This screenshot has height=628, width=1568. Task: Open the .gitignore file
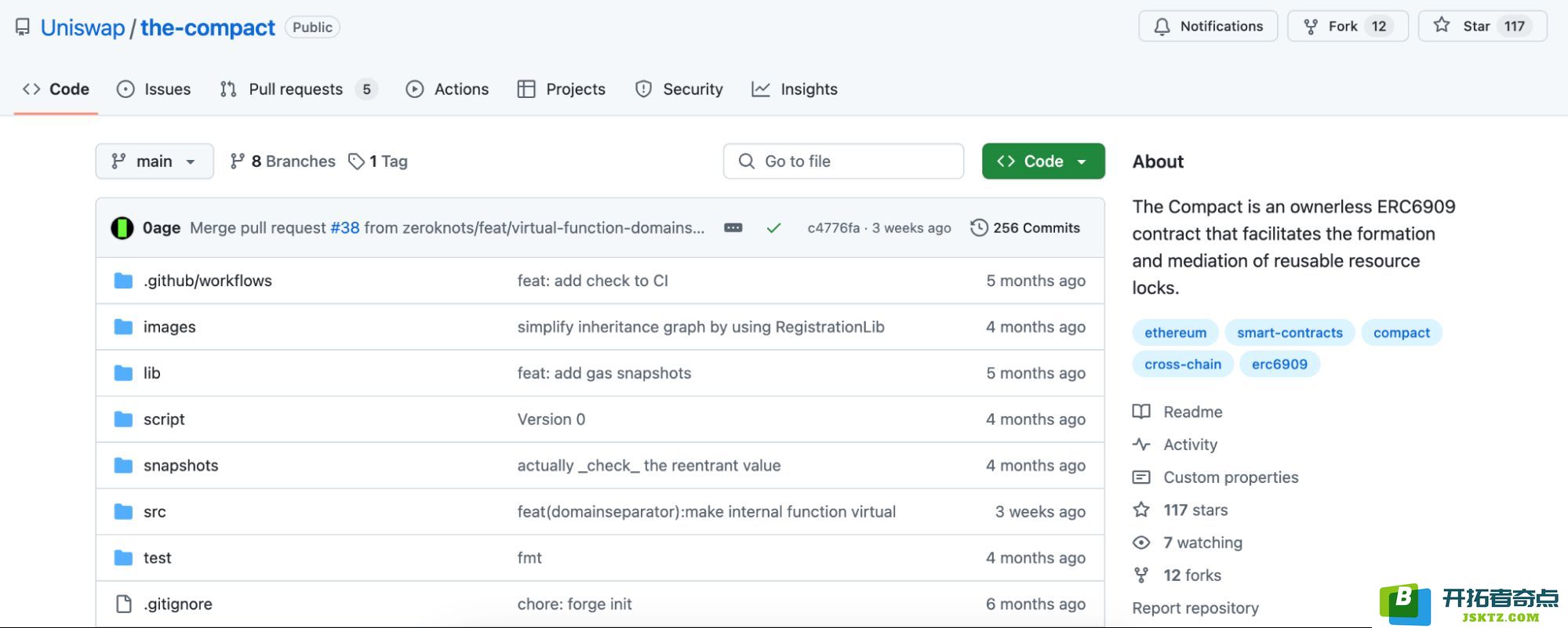[x=178, y=604]
